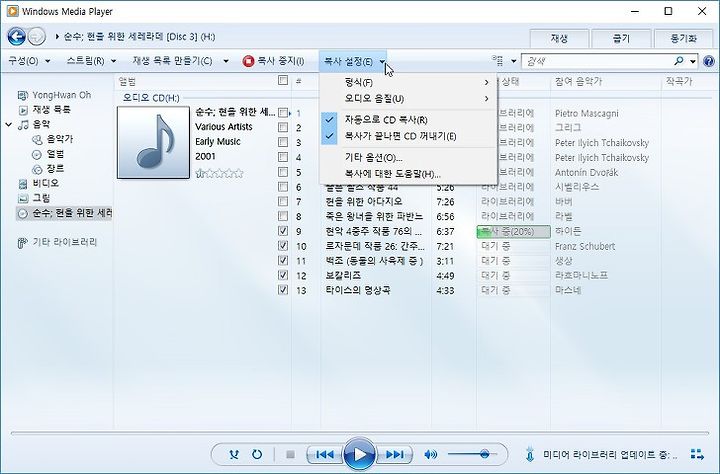Click the seek bar above playback controls
Viewport: 720px width, 474px height.
coord(360,433)
